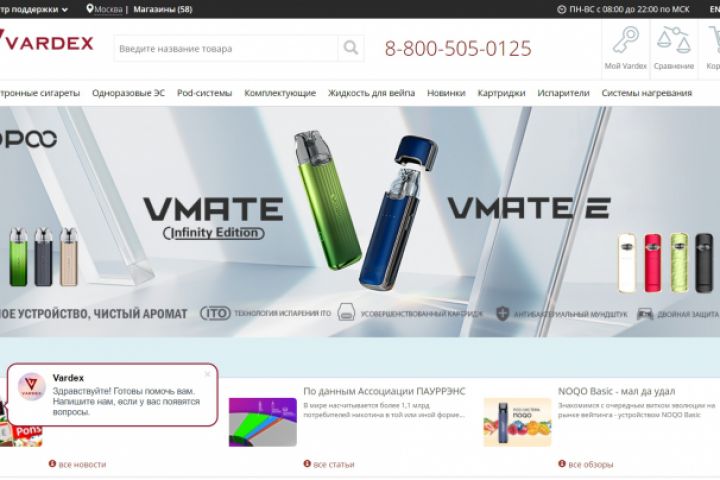Viewport: 720px width, 480px height.
Task: Open Pod-системы menu
Action: coord(204,93)
